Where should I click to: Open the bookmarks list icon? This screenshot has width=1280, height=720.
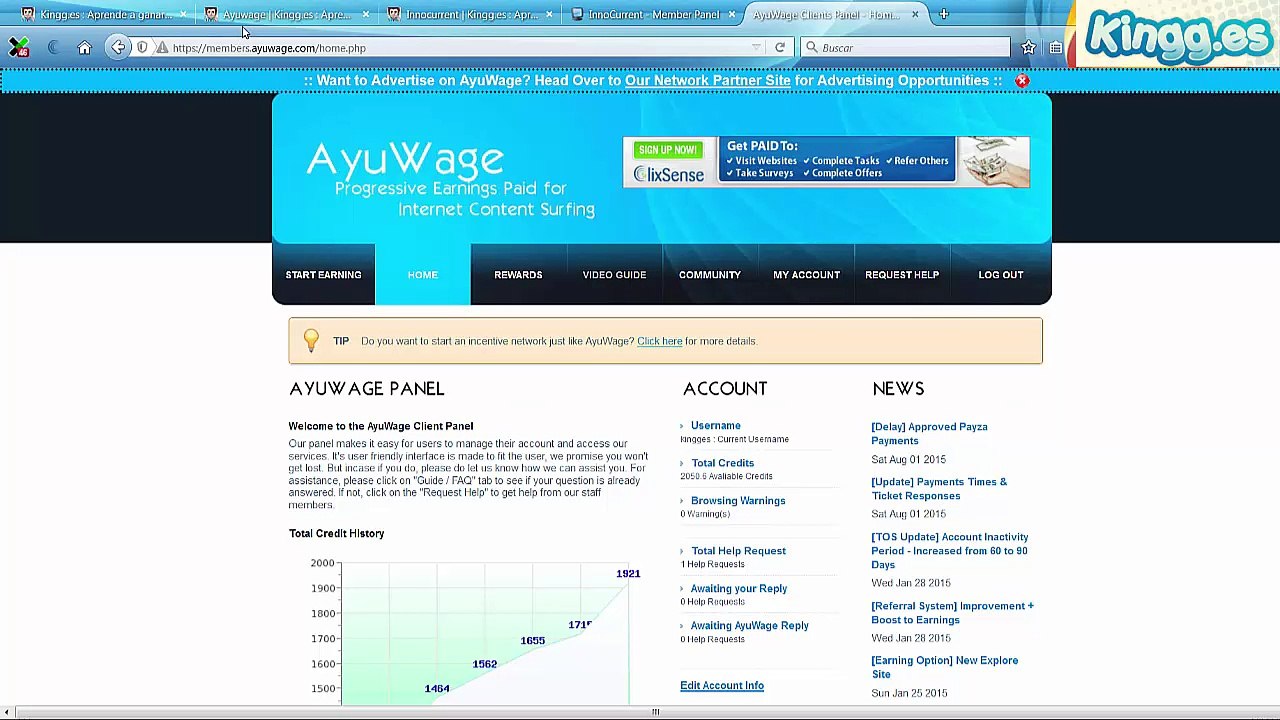[x=1056, y=48]
